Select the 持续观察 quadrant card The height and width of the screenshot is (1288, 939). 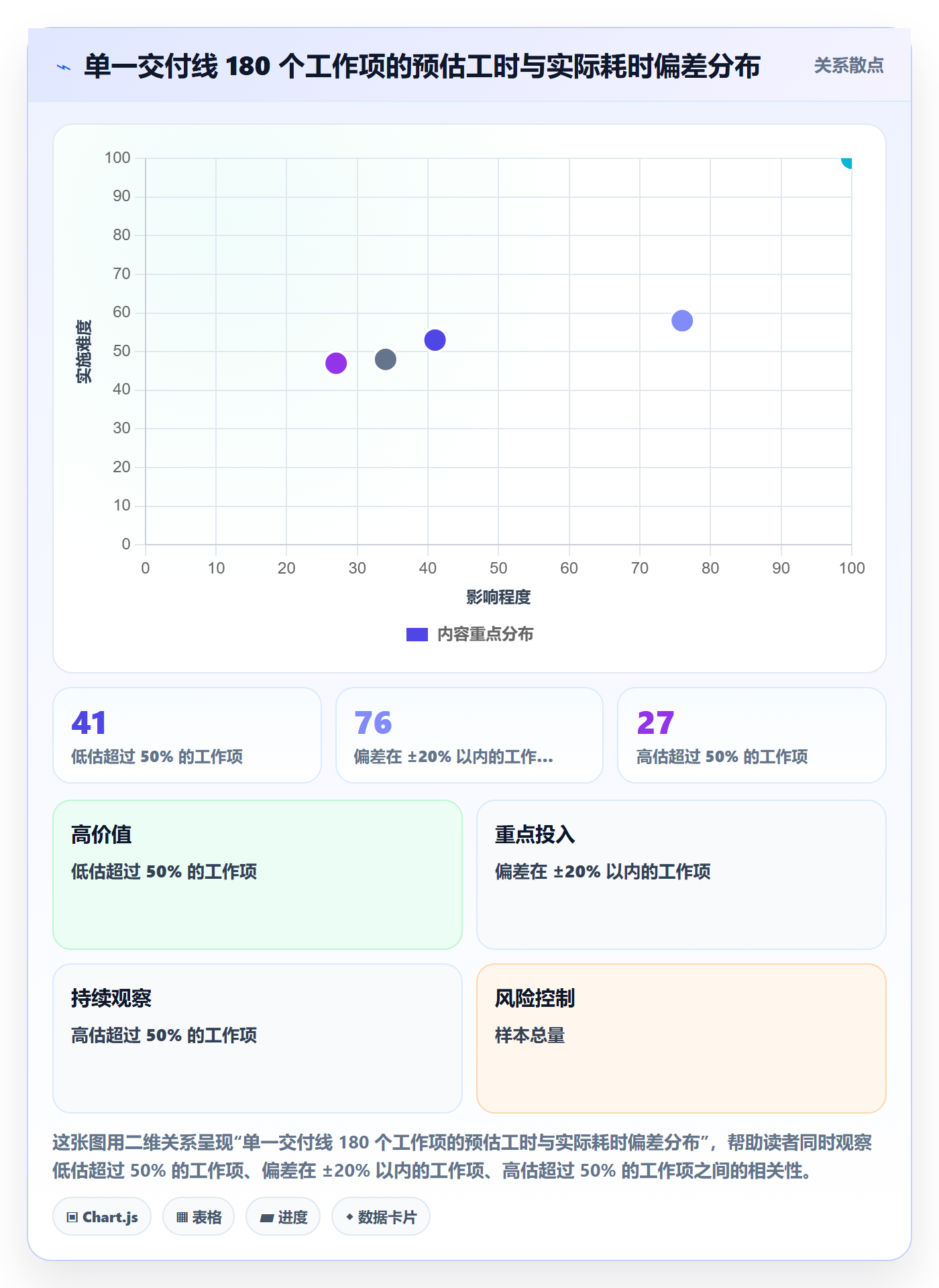[258, 1038]
